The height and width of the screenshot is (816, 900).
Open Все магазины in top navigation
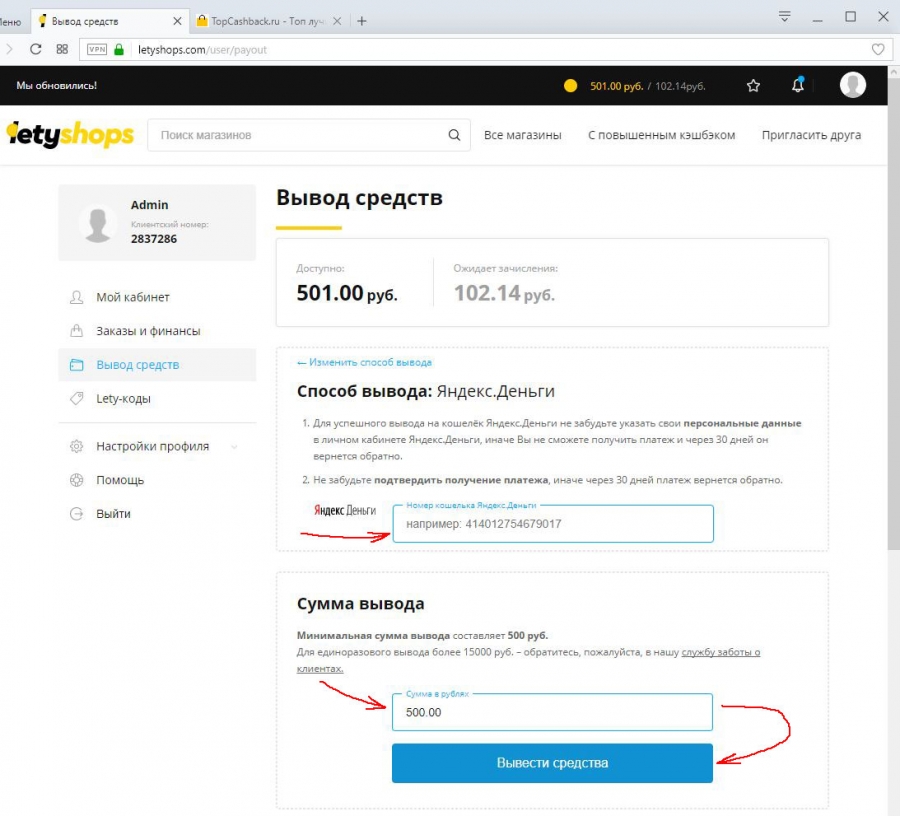click(522, 135)
